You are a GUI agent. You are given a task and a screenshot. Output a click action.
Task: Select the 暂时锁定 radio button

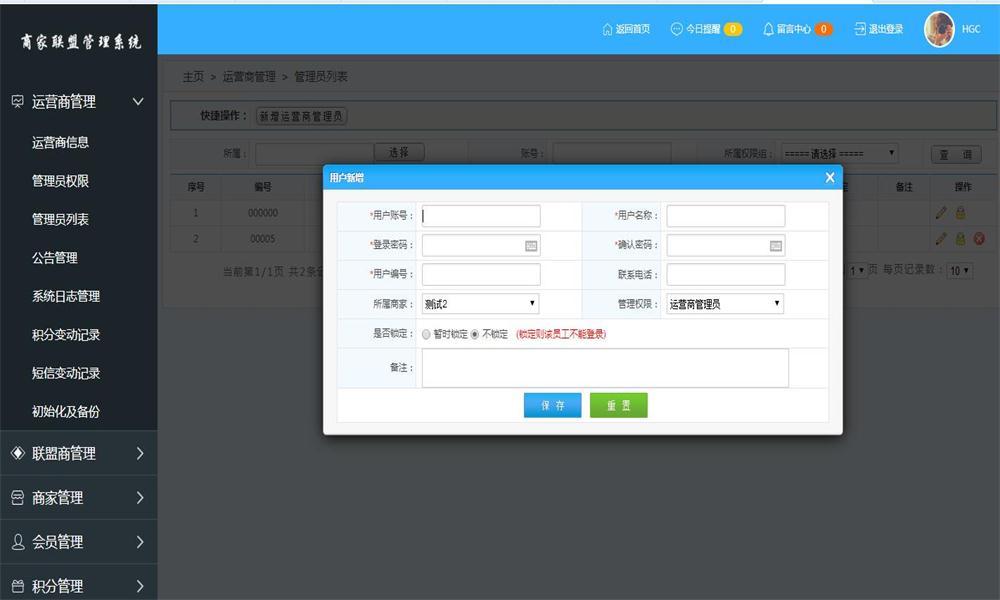point(427,334)
